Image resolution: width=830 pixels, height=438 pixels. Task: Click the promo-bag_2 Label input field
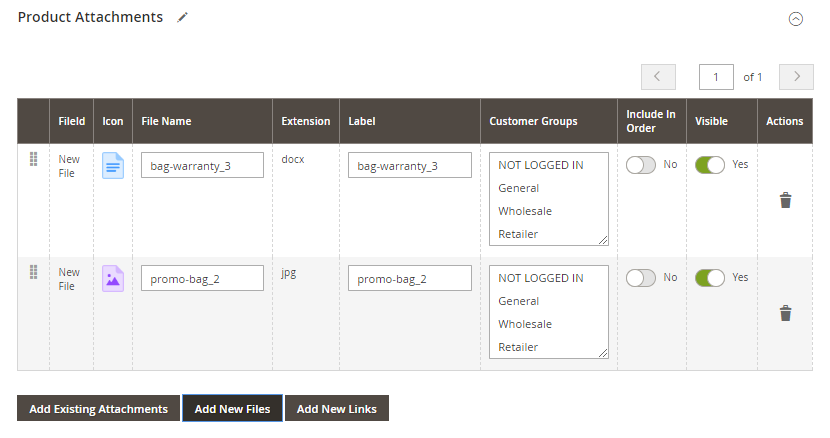click(x=409, y=278)
